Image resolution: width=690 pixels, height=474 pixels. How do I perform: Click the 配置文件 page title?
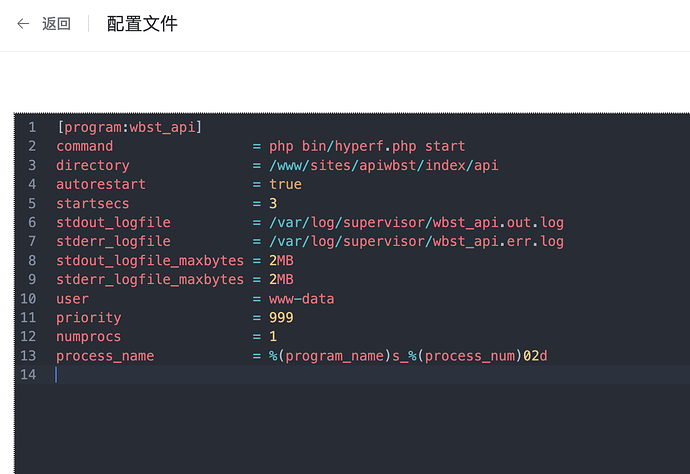click(142, 24)
